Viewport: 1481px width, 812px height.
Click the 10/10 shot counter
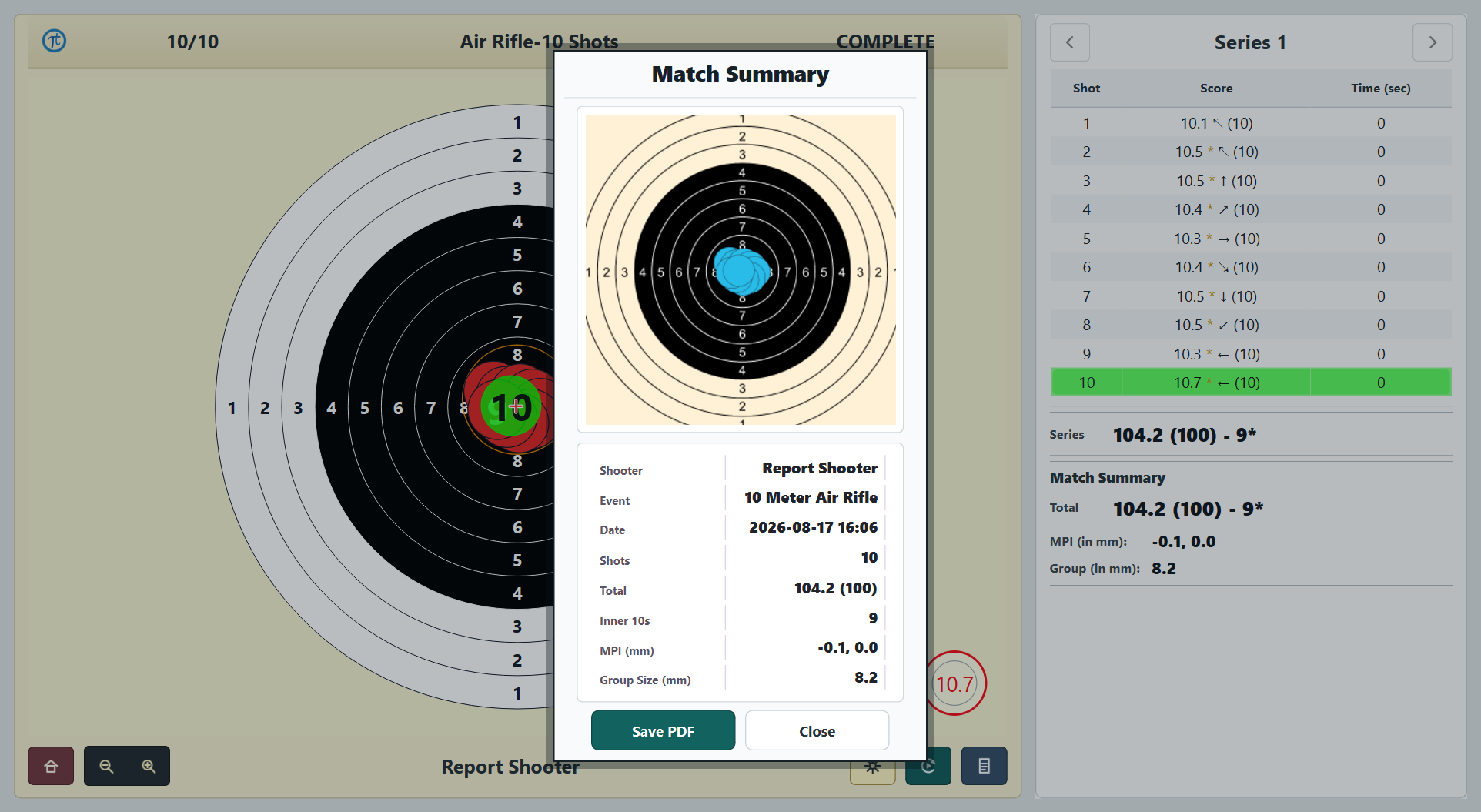pos(192,42)
